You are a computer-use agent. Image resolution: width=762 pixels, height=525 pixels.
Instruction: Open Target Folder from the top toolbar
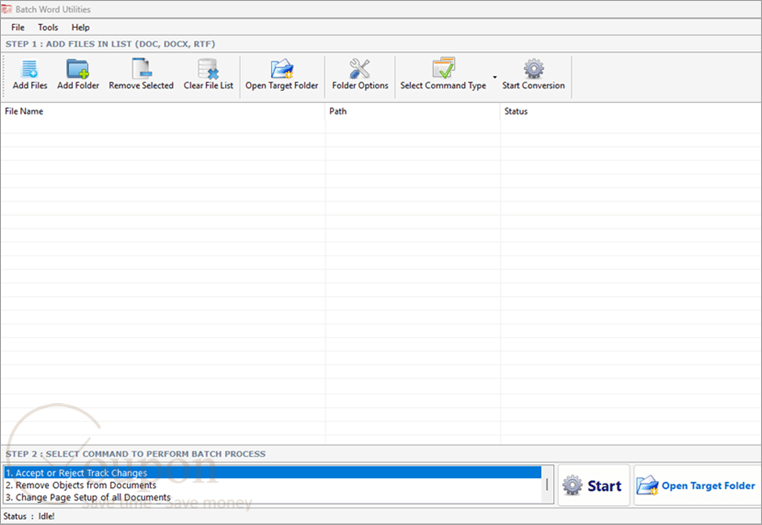click(282, 74)
